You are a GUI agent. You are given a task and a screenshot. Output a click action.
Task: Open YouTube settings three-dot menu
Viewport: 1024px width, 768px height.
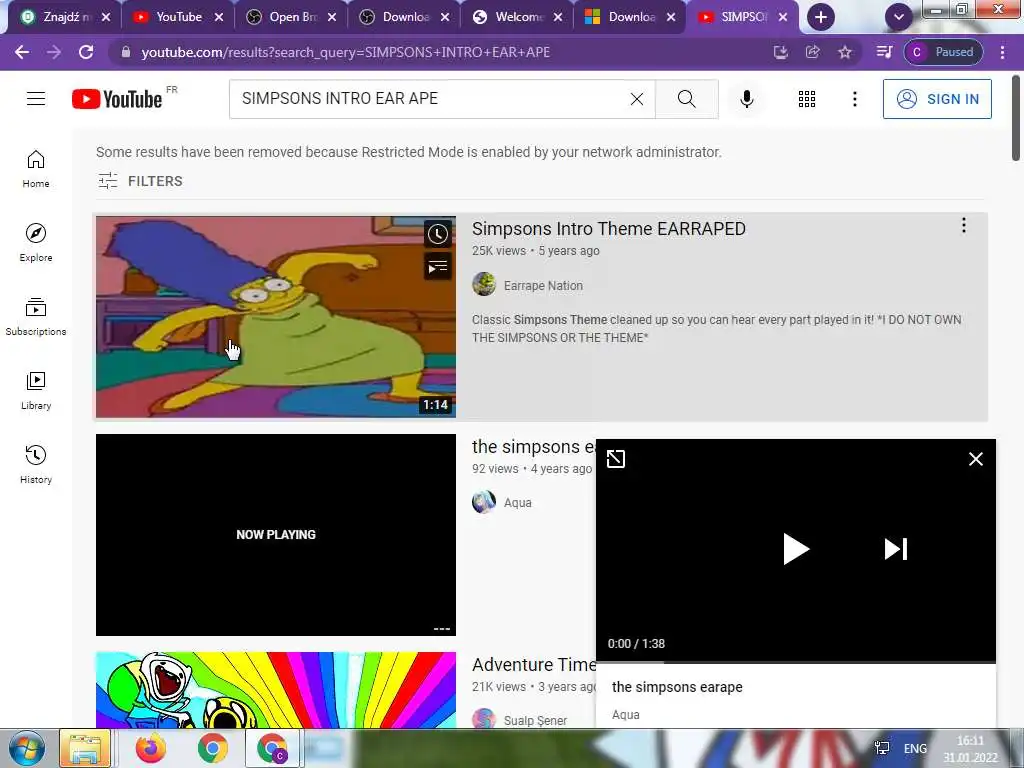point(854,99)
